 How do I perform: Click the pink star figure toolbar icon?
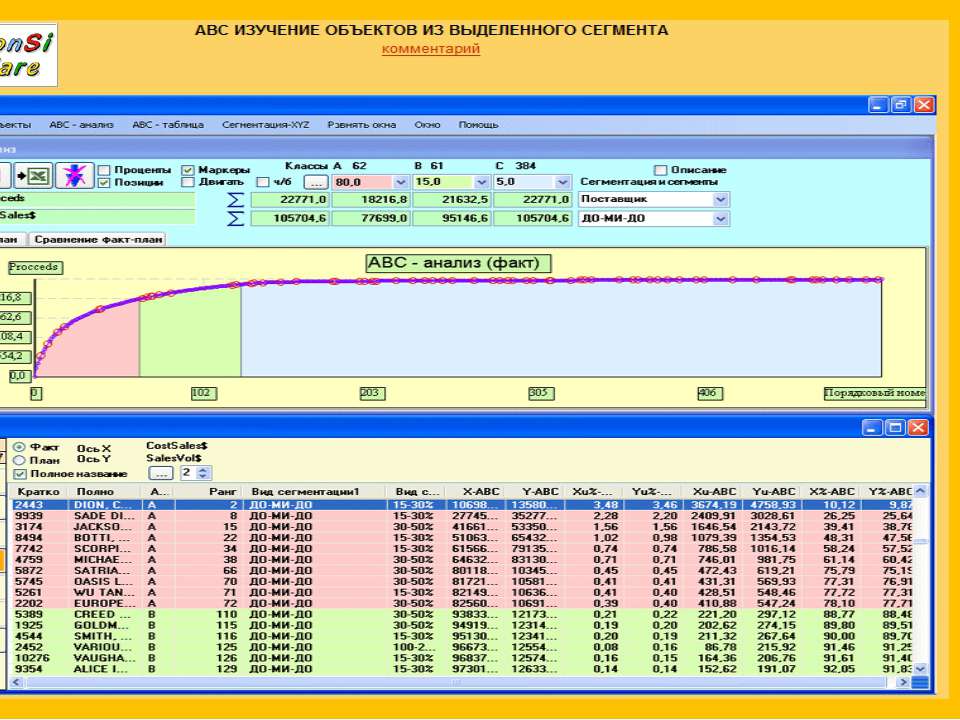pyautogui.click(x=74, y=176)
